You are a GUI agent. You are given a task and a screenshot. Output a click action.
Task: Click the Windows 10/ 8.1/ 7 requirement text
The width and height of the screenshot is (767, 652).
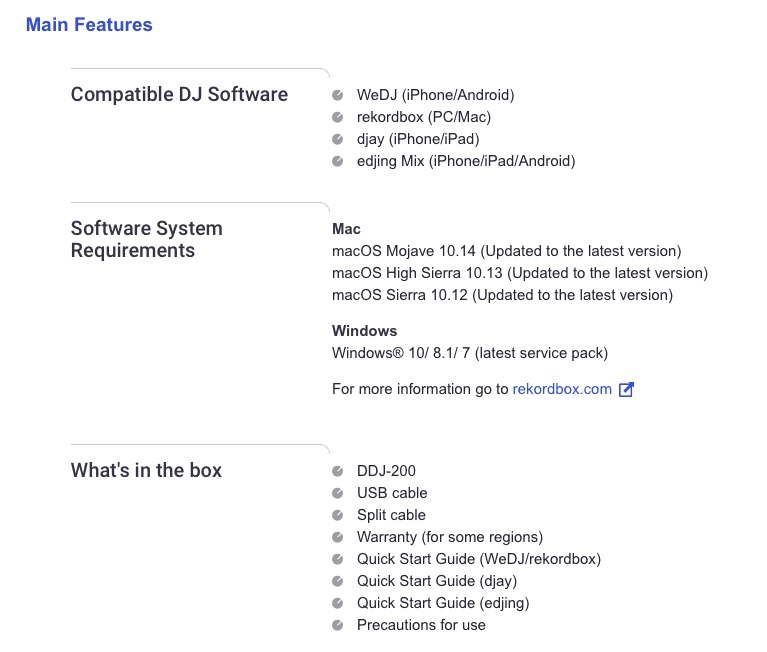click(x=469, y=353)
